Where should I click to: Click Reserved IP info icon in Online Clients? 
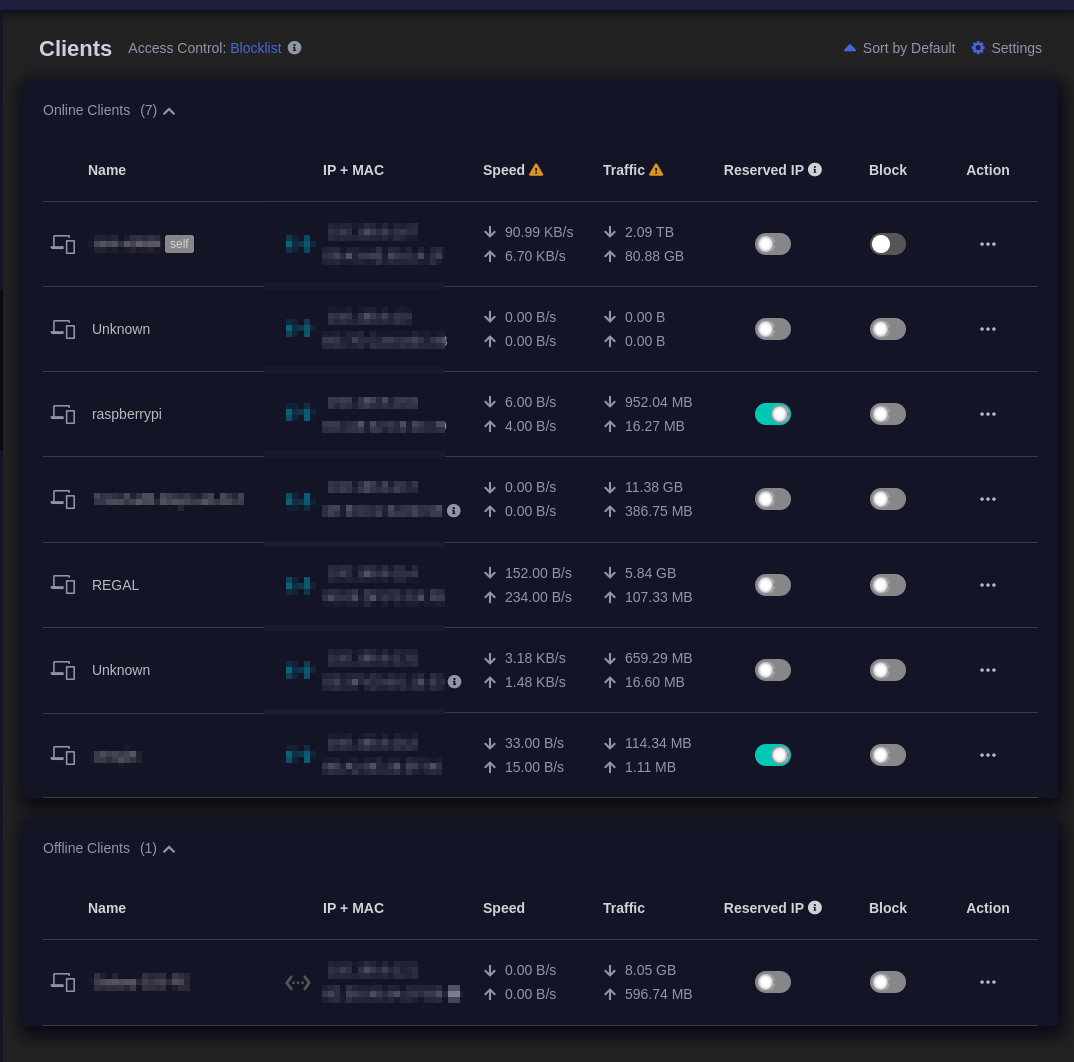815,169
